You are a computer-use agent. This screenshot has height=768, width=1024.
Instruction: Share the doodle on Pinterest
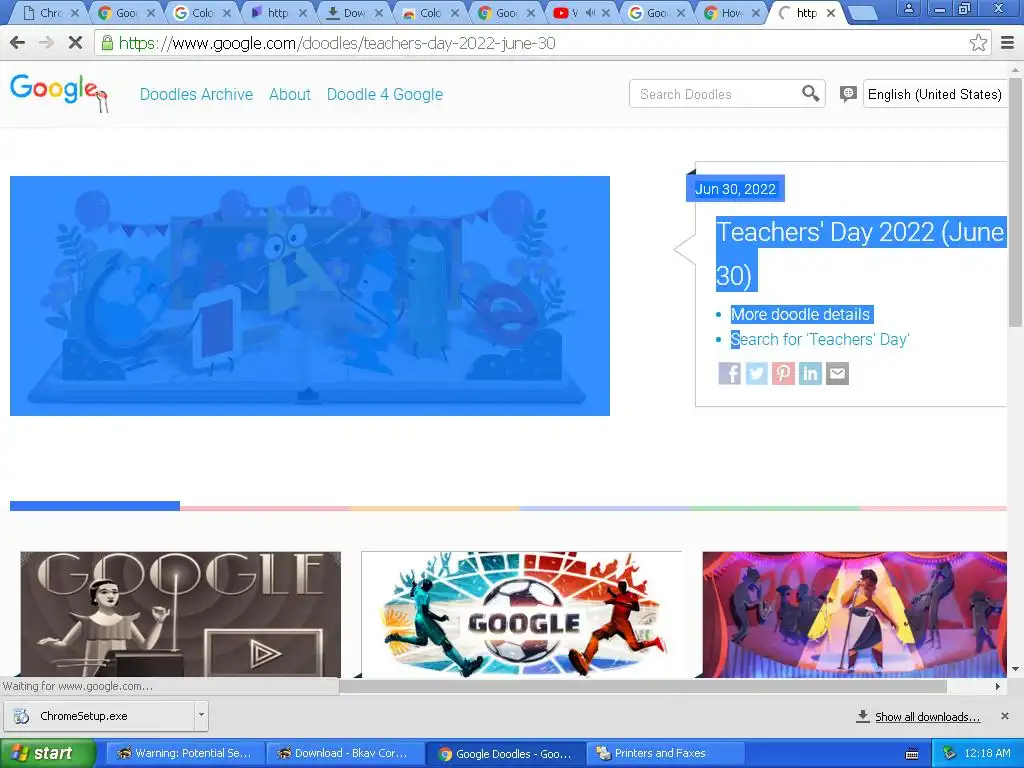pos(783,374)
